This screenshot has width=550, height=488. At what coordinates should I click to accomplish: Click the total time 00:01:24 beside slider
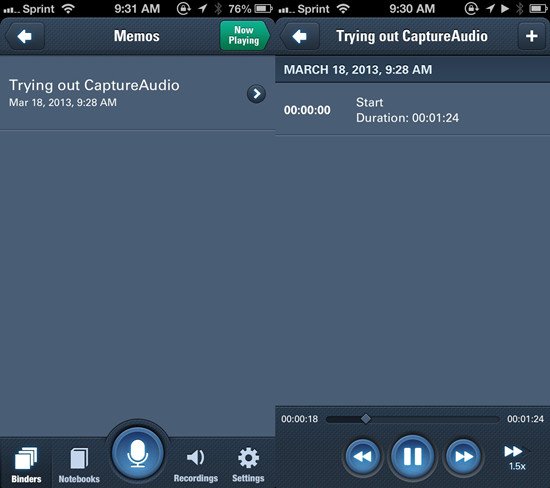click(525, 419)
